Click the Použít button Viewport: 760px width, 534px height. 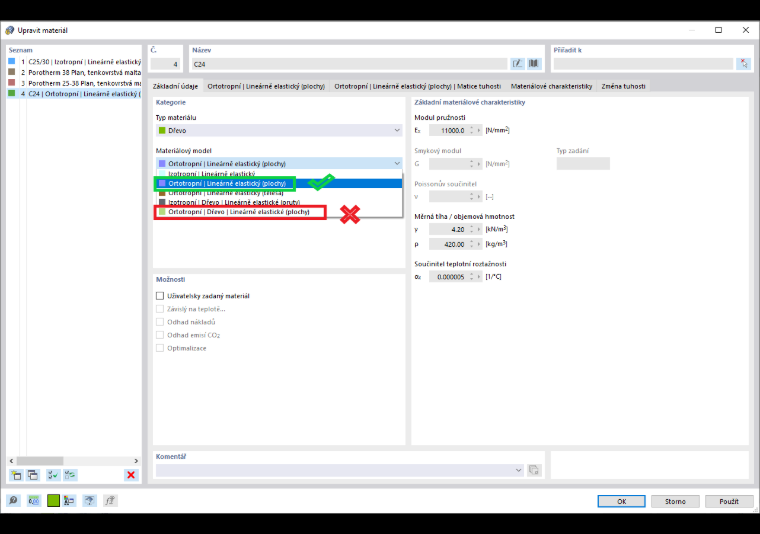coord(729,501)
